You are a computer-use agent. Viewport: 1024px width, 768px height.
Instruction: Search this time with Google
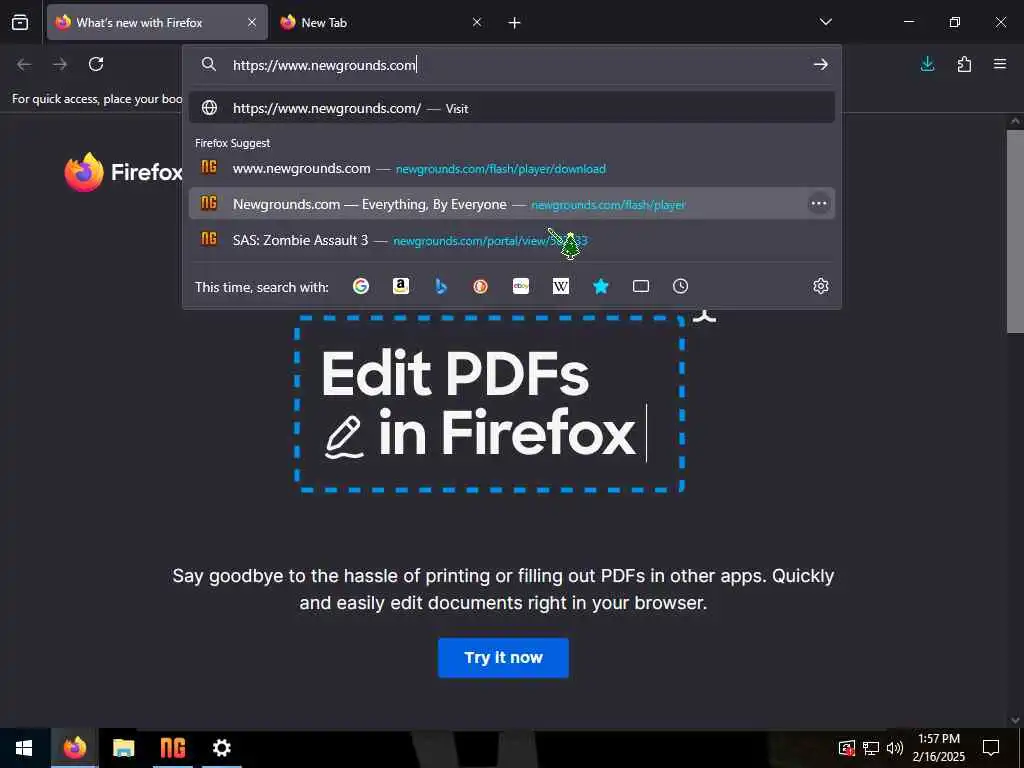(360, 286)
